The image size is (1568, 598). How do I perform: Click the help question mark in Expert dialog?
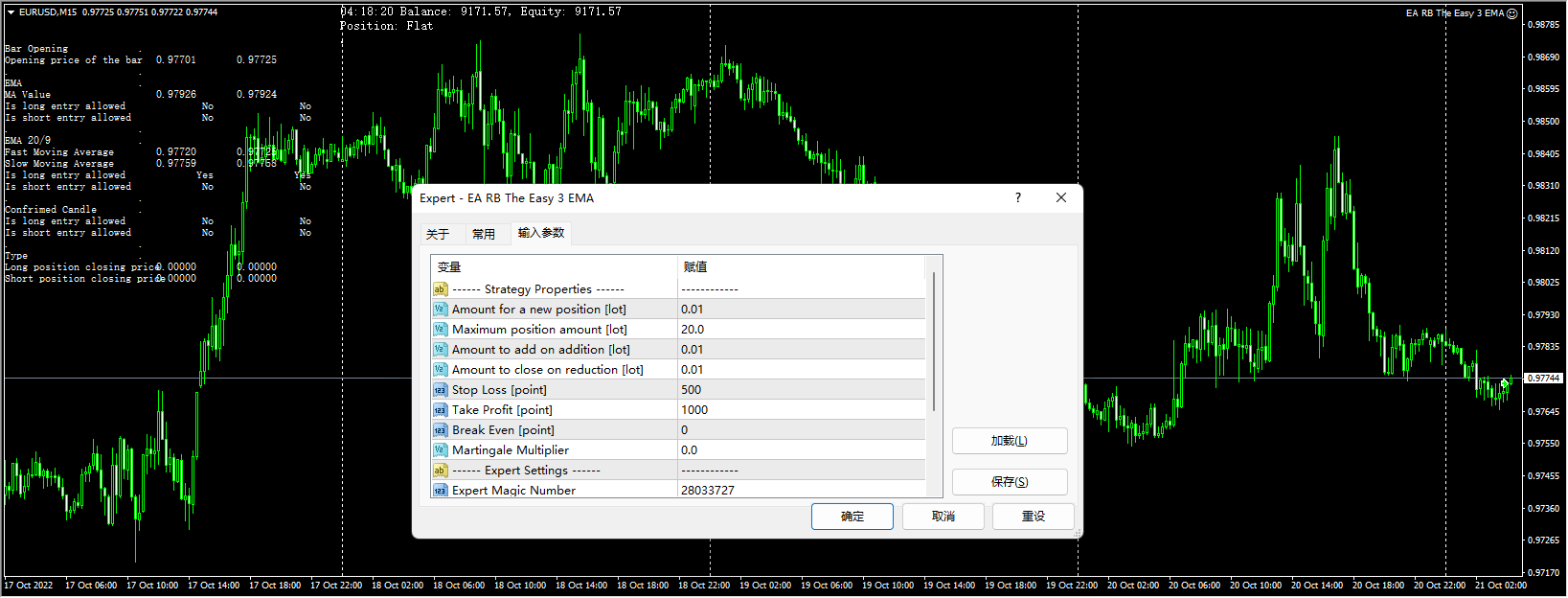1018,197
